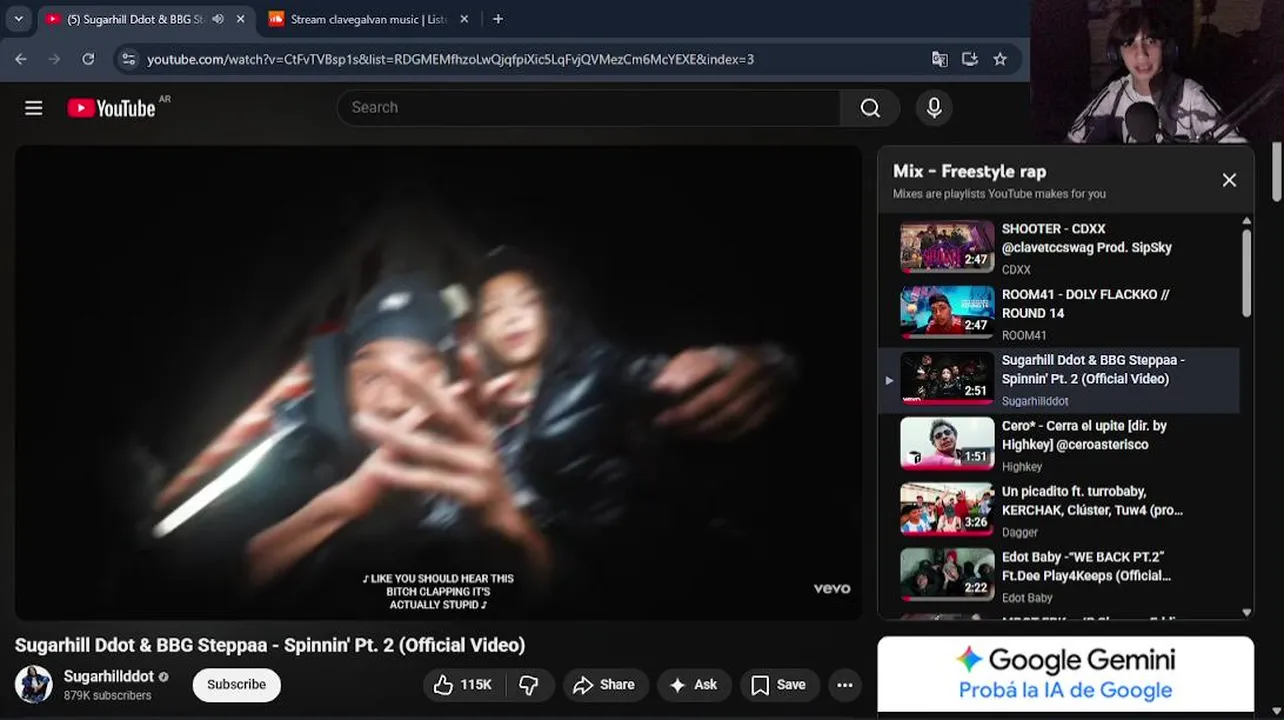Open the tab search dropdown arrow
The height and width of the screenshot is (720, 1284).
[x=18, y=19]
